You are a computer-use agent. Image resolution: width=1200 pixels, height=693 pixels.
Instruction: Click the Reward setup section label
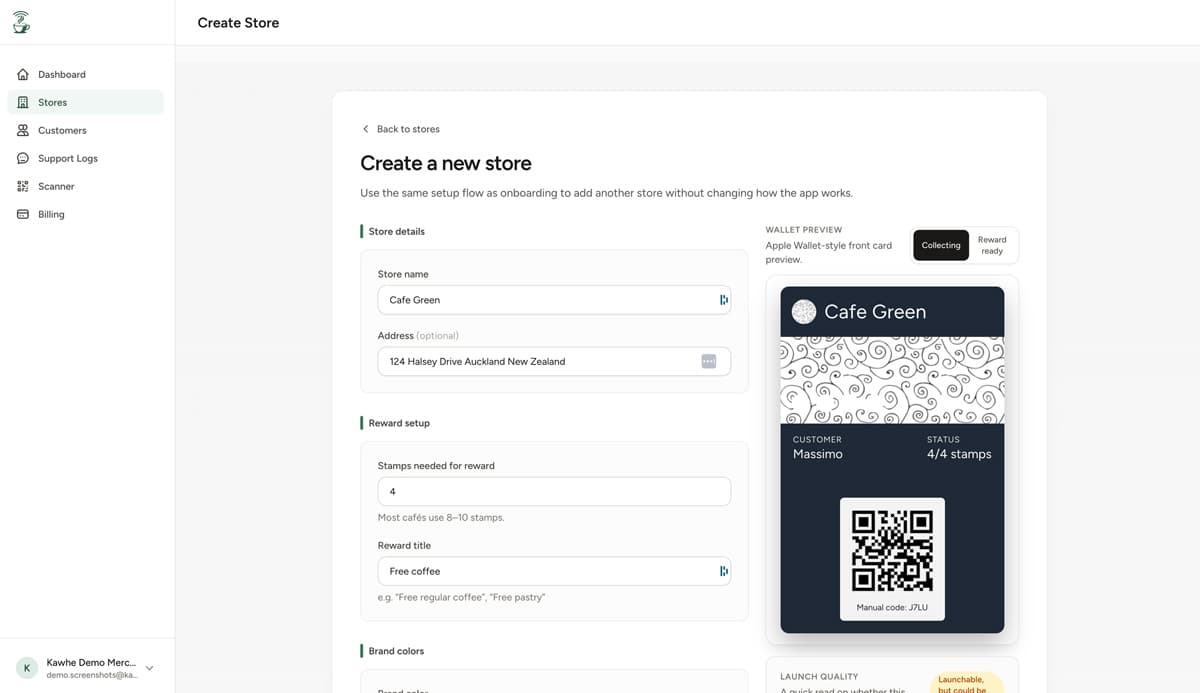[x=399, y=423]
